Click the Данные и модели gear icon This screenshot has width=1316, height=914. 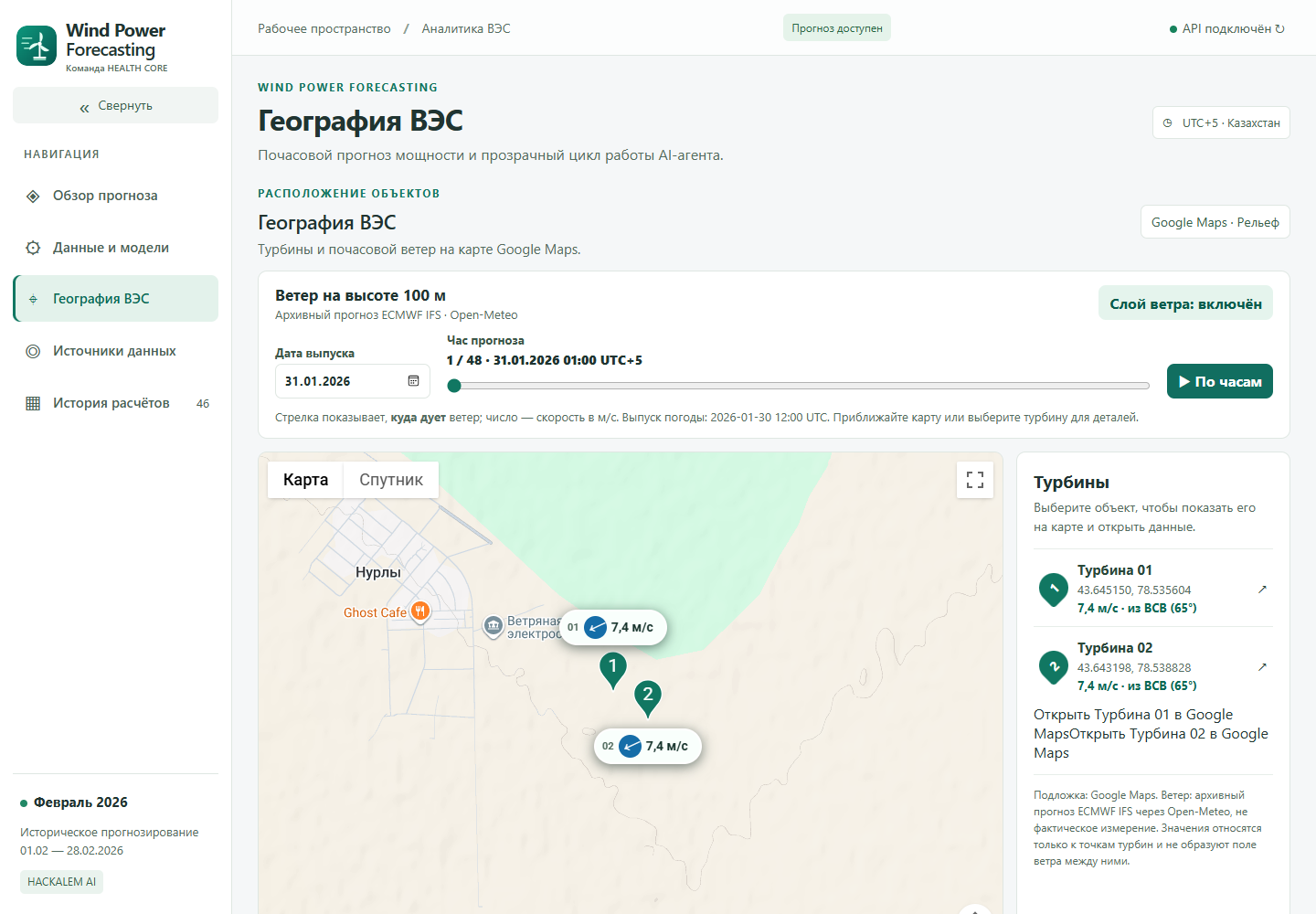click(x=33, y=248)
